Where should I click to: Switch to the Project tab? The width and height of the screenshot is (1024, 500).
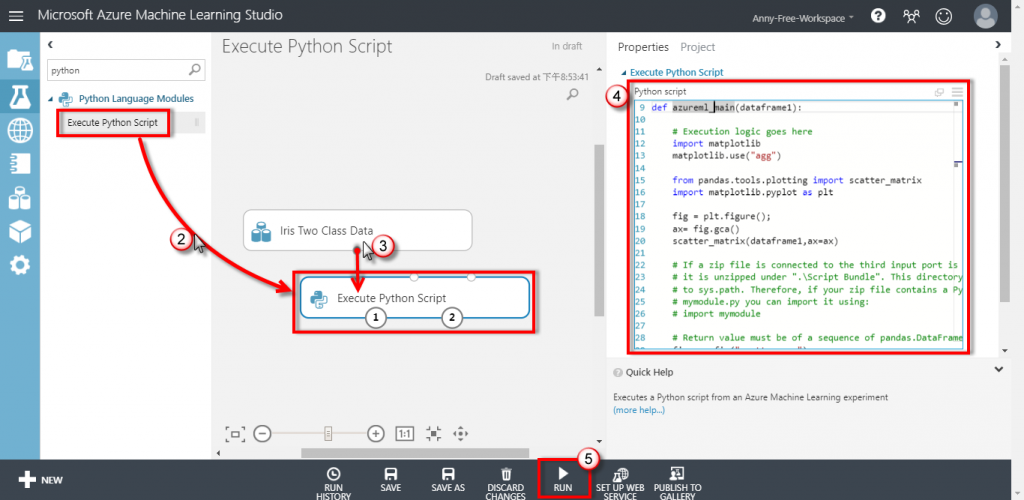coord(697,47)
